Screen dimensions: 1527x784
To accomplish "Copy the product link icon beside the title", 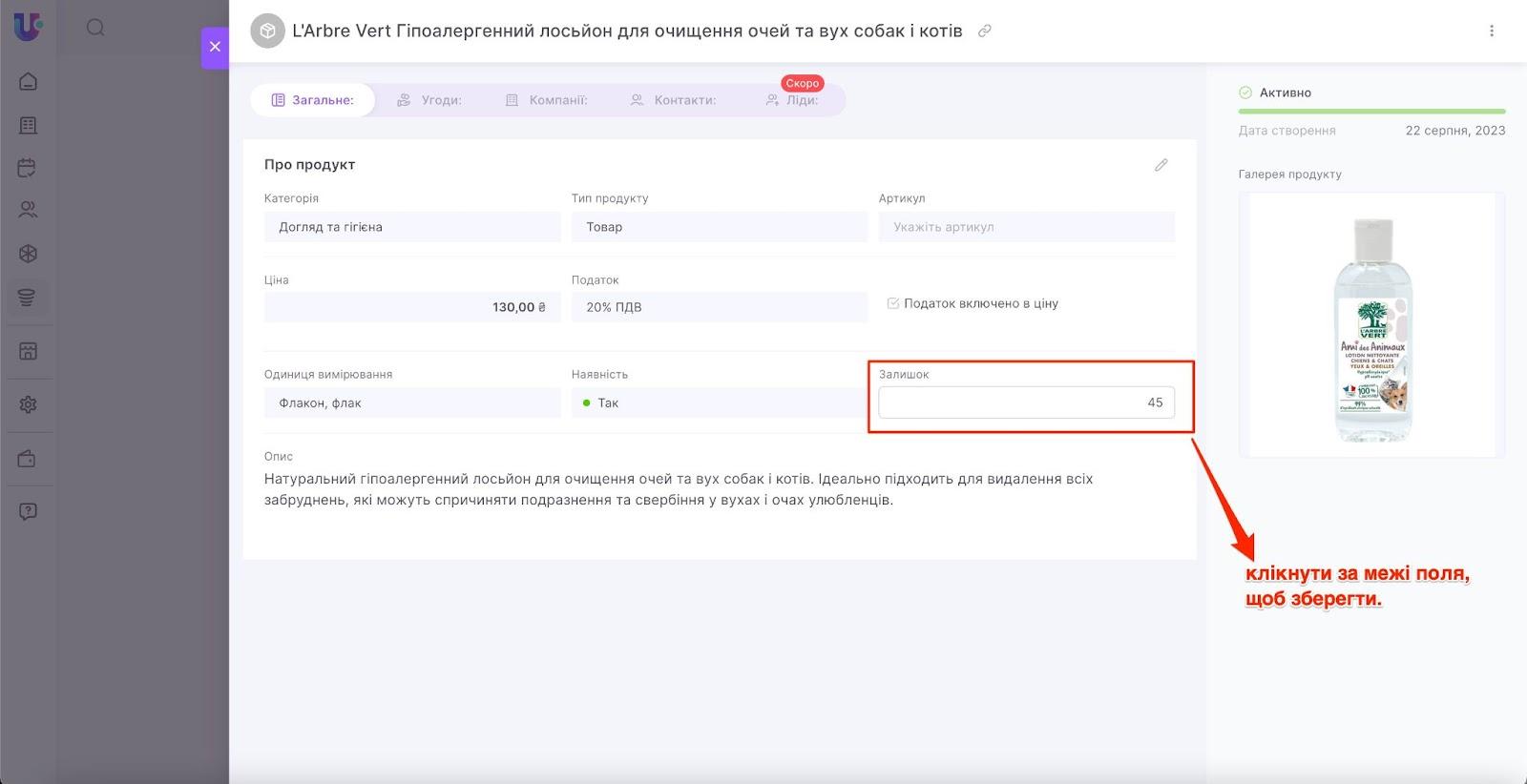I will click(x=985, y=31).
